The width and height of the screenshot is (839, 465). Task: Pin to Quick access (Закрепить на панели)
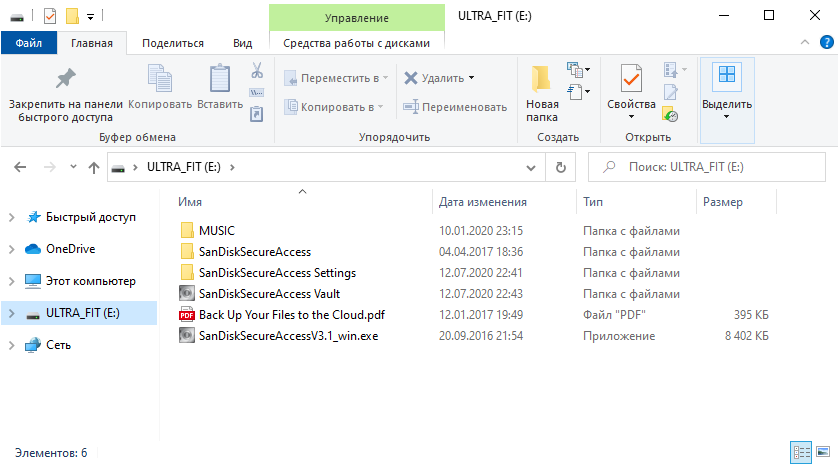pos(66,94)
